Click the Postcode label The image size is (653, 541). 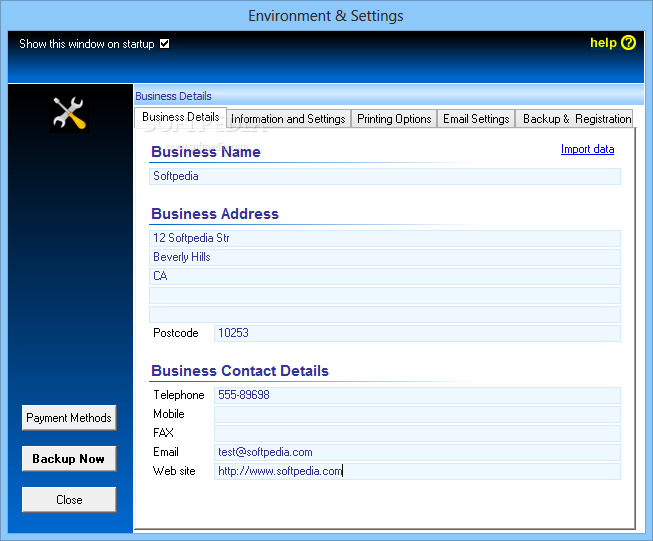(x=176, y=333)
